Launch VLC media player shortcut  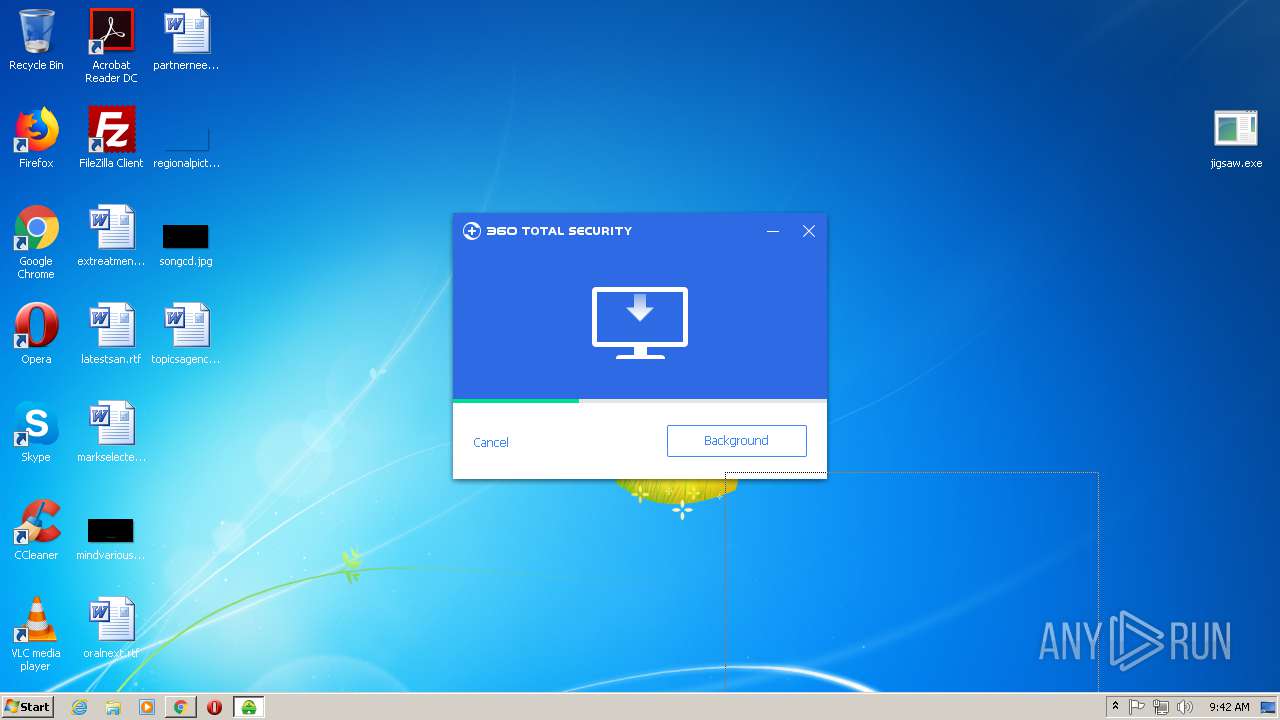tap(36, 634)
